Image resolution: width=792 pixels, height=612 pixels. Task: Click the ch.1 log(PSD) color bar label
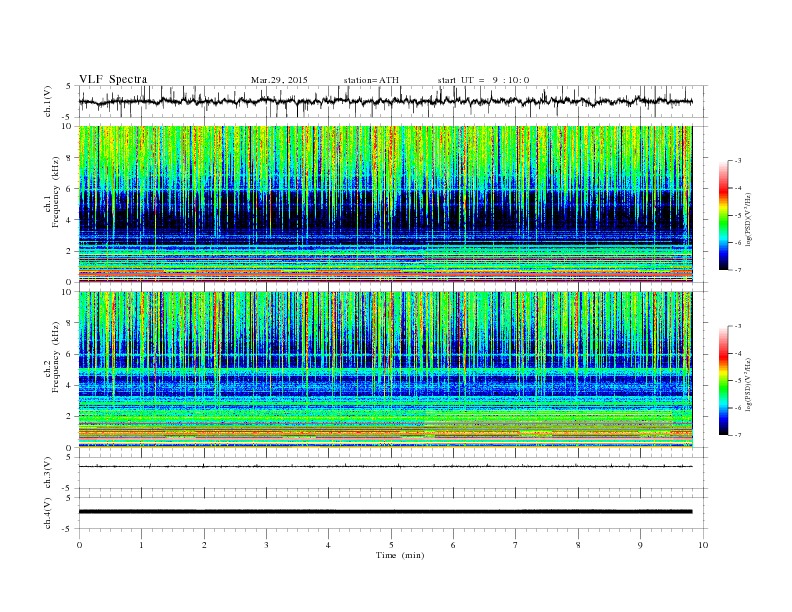click(x=748, y=218)
